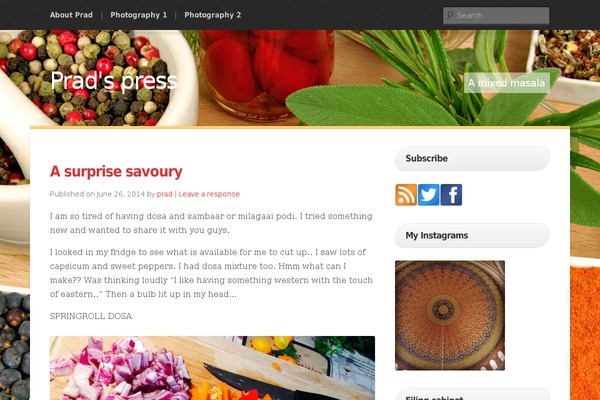Open A surprise savoury post title

pos(116,171)
